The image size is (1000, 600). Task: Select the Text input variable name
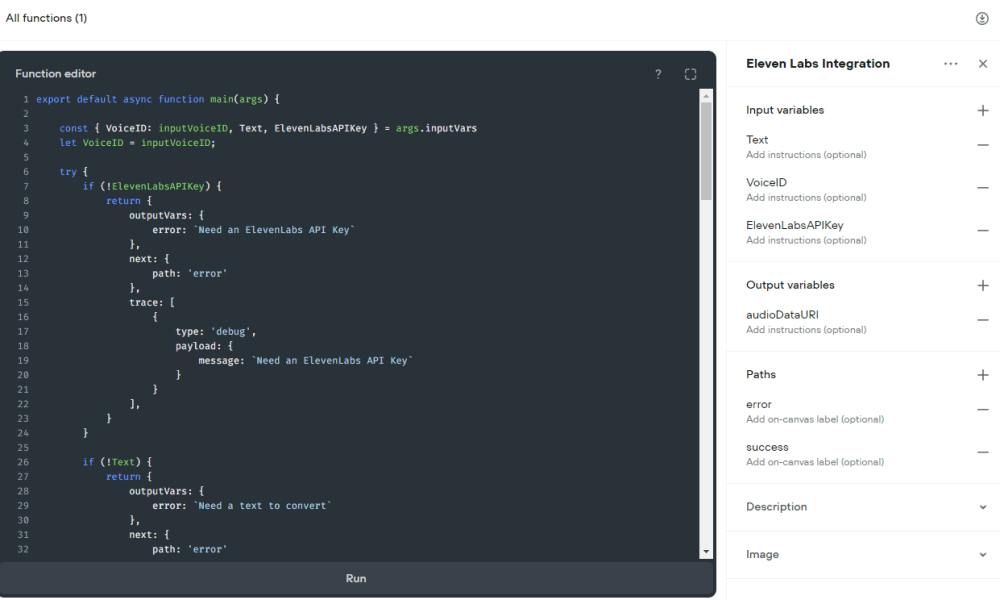(x=757, y=140)
